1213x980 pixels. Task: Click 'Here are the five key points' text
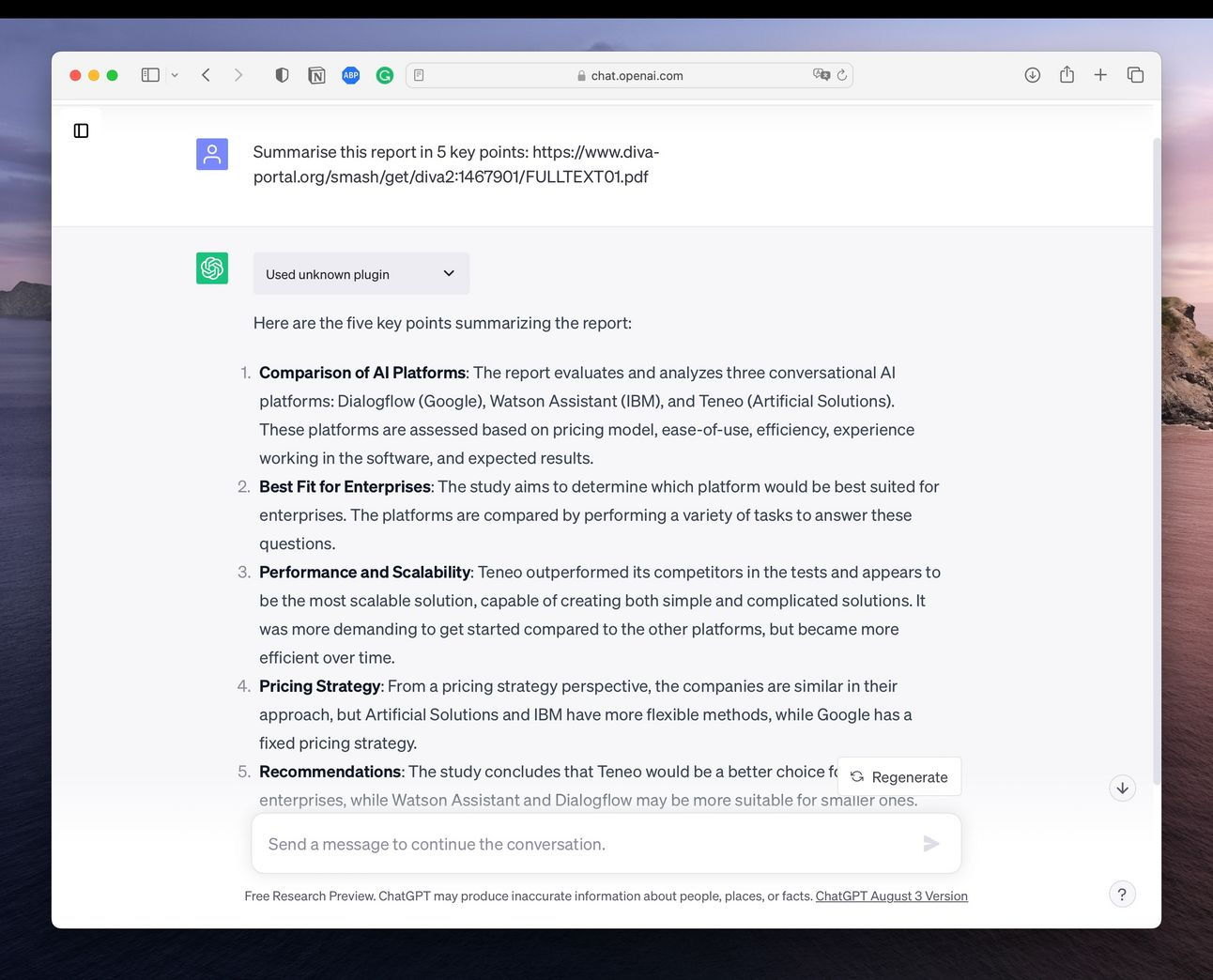coord(442,323)
